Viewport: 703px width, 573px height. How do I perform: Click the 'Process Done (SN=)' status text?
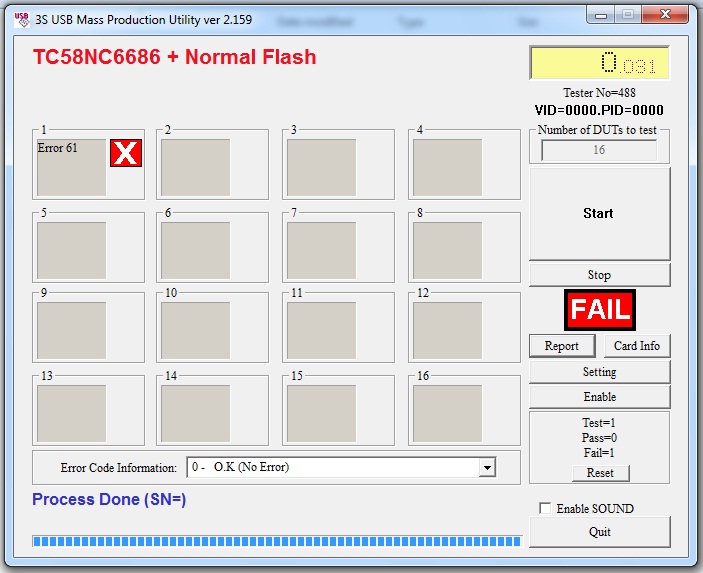(x=109, y=499)
